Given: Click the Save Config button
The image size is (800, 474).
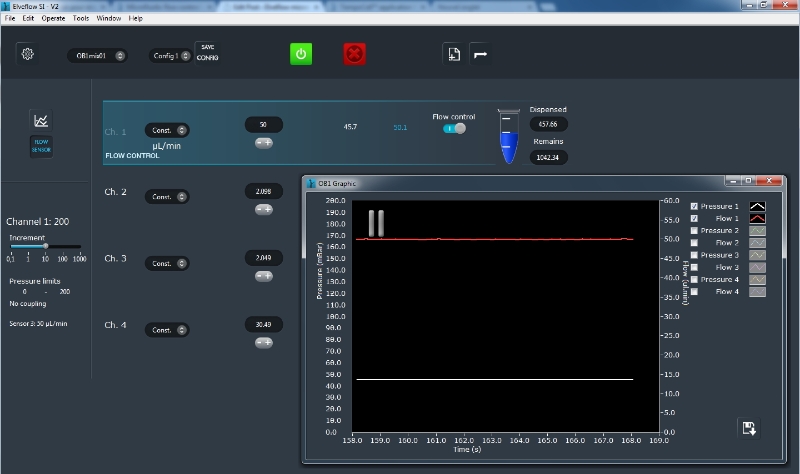Looking at the screenshot, I should pyautogui.click(x=207, y=53).
